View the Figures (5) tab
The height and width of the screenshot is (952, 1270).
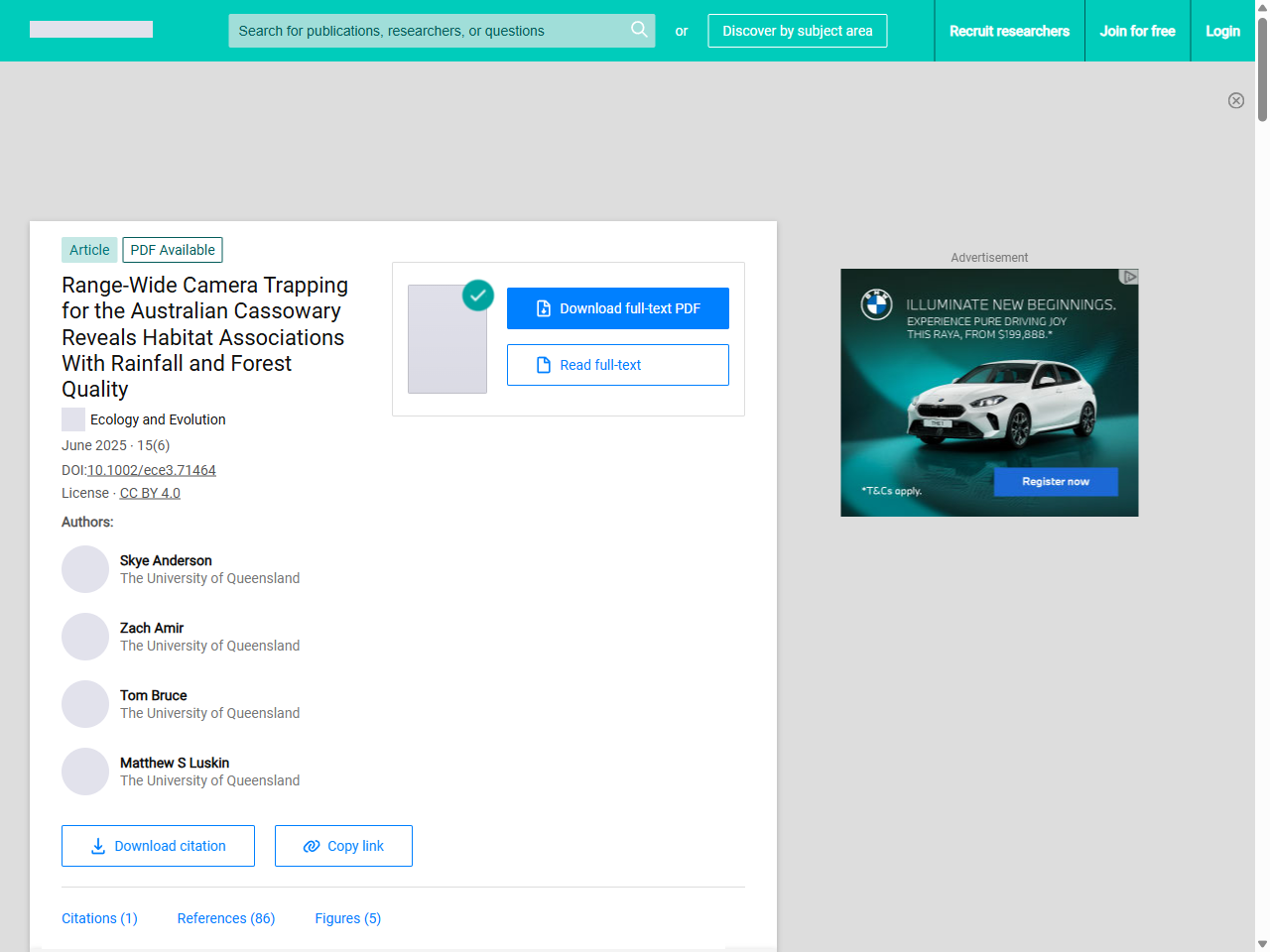click(x=347, y=918)
